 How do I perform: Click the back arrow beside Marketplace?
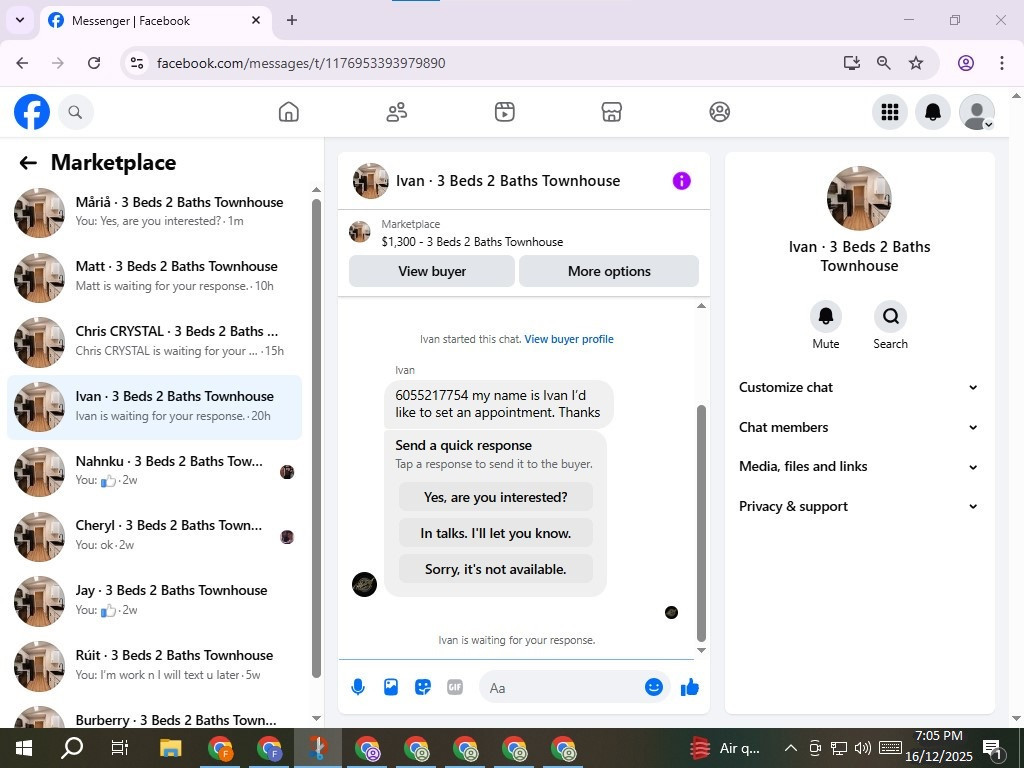(x=28, y=163)
